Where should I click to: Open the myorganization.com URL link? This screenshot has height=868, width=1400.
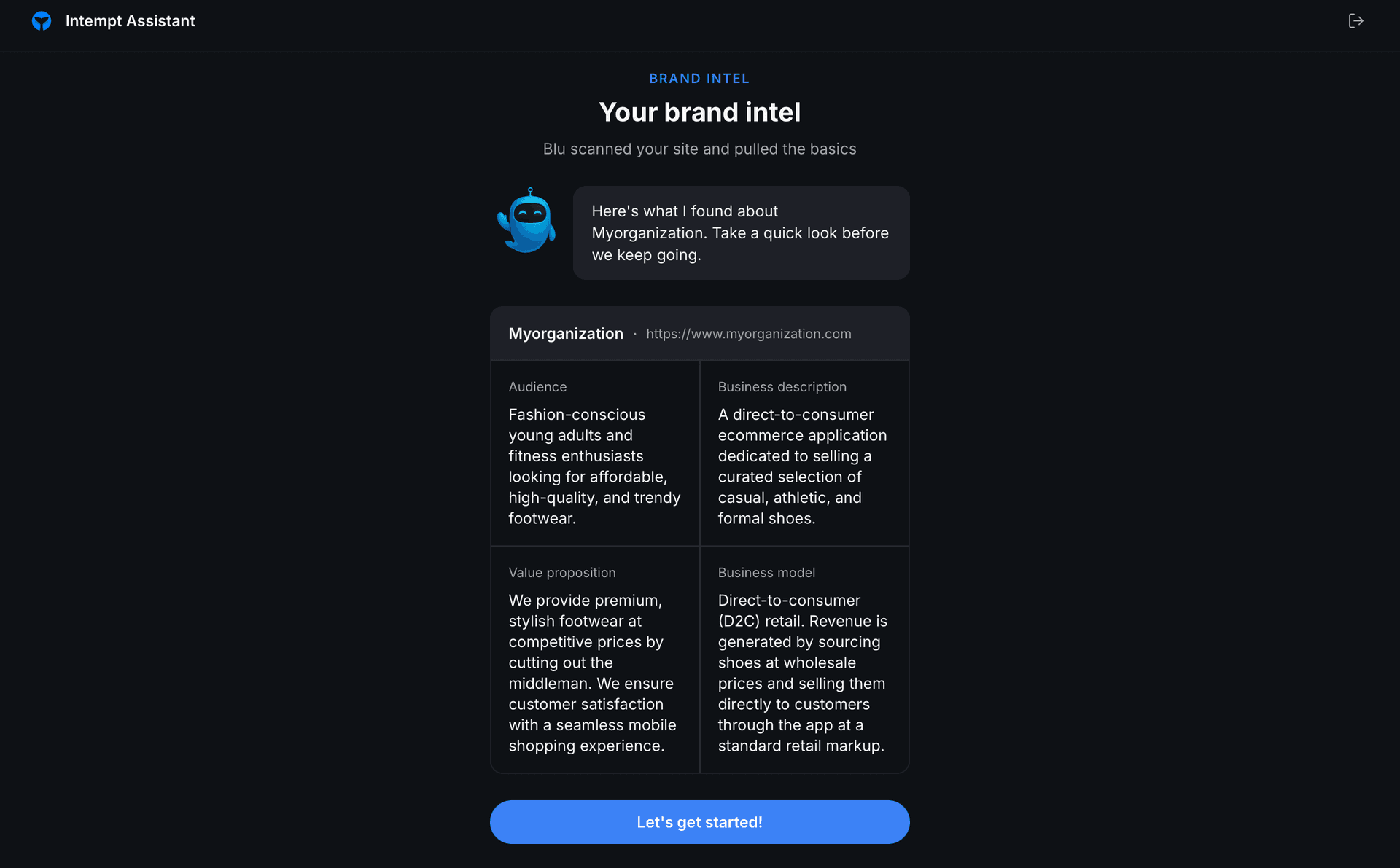pyautogui.click(x=748, y=334)
